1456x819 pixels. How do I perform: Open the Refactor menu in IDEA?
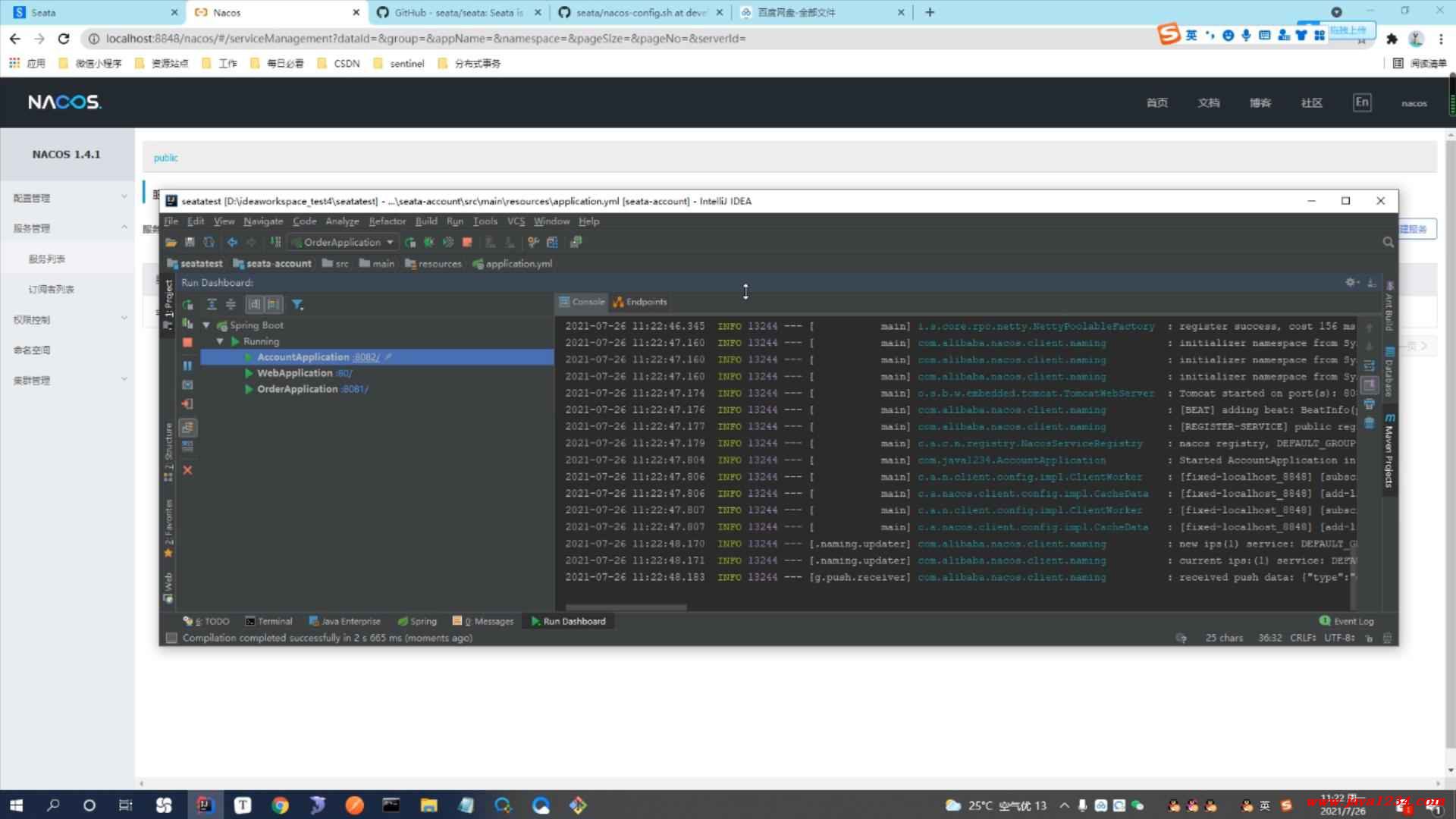tap(388, 221)
